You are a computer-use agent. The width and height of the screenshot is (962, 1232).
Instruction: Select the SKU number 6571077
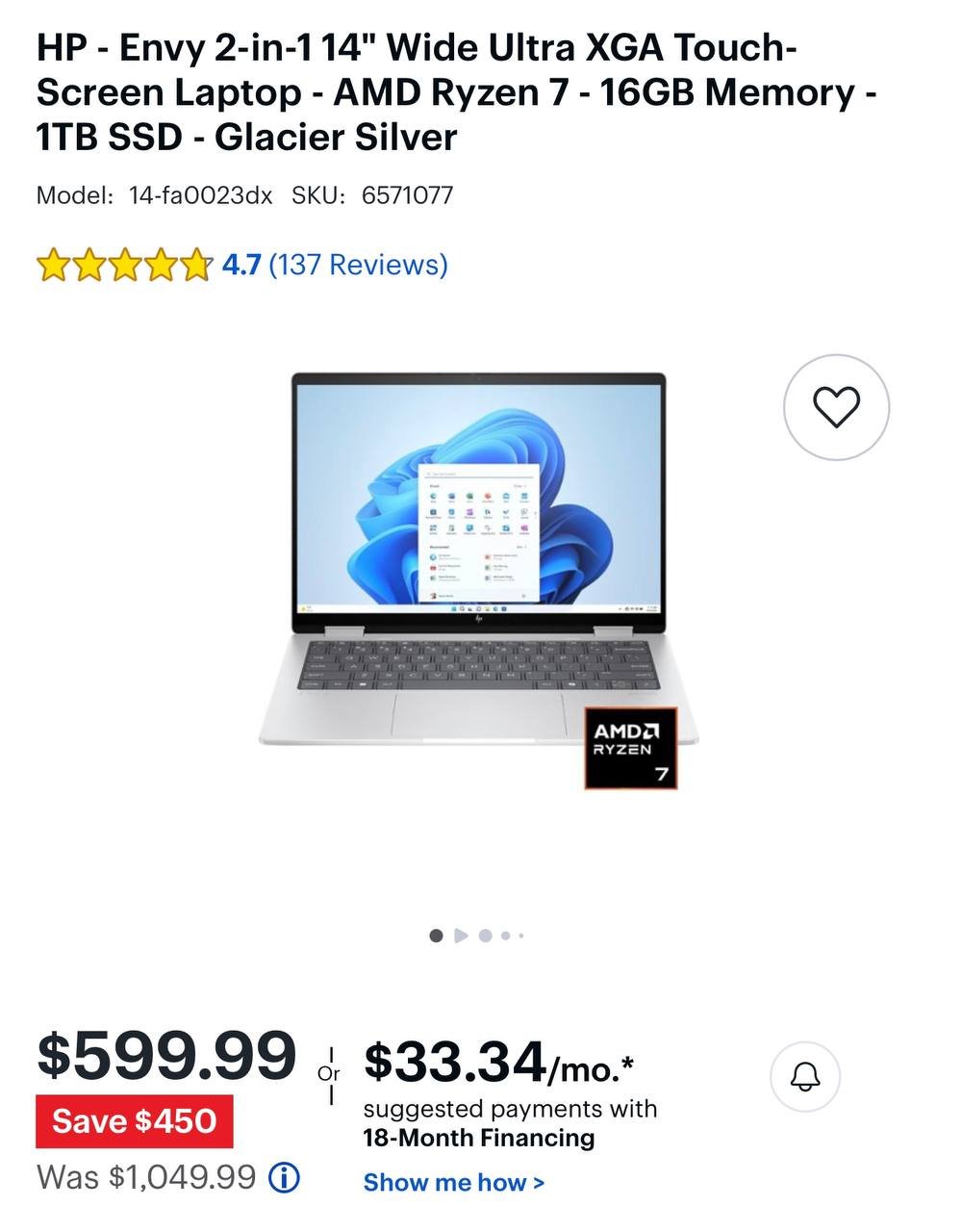tap(407, 195)
